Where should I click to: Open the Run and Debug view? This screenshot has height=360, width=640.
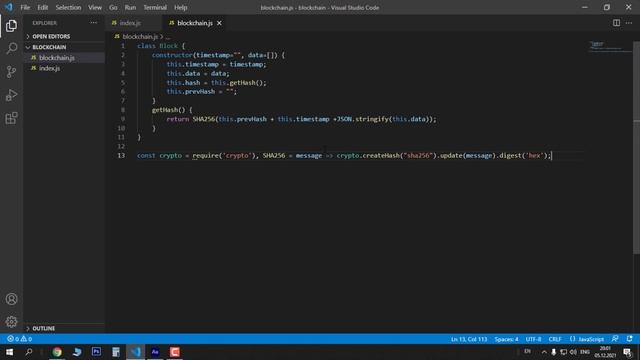[11, 95]
